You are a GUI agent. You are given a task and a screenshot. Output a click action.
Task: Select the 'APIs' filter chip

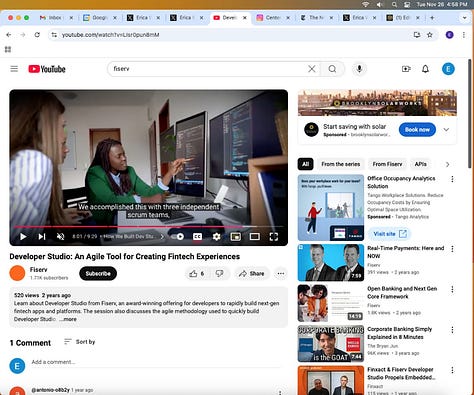pyautogui.click(x=420, y=164)
